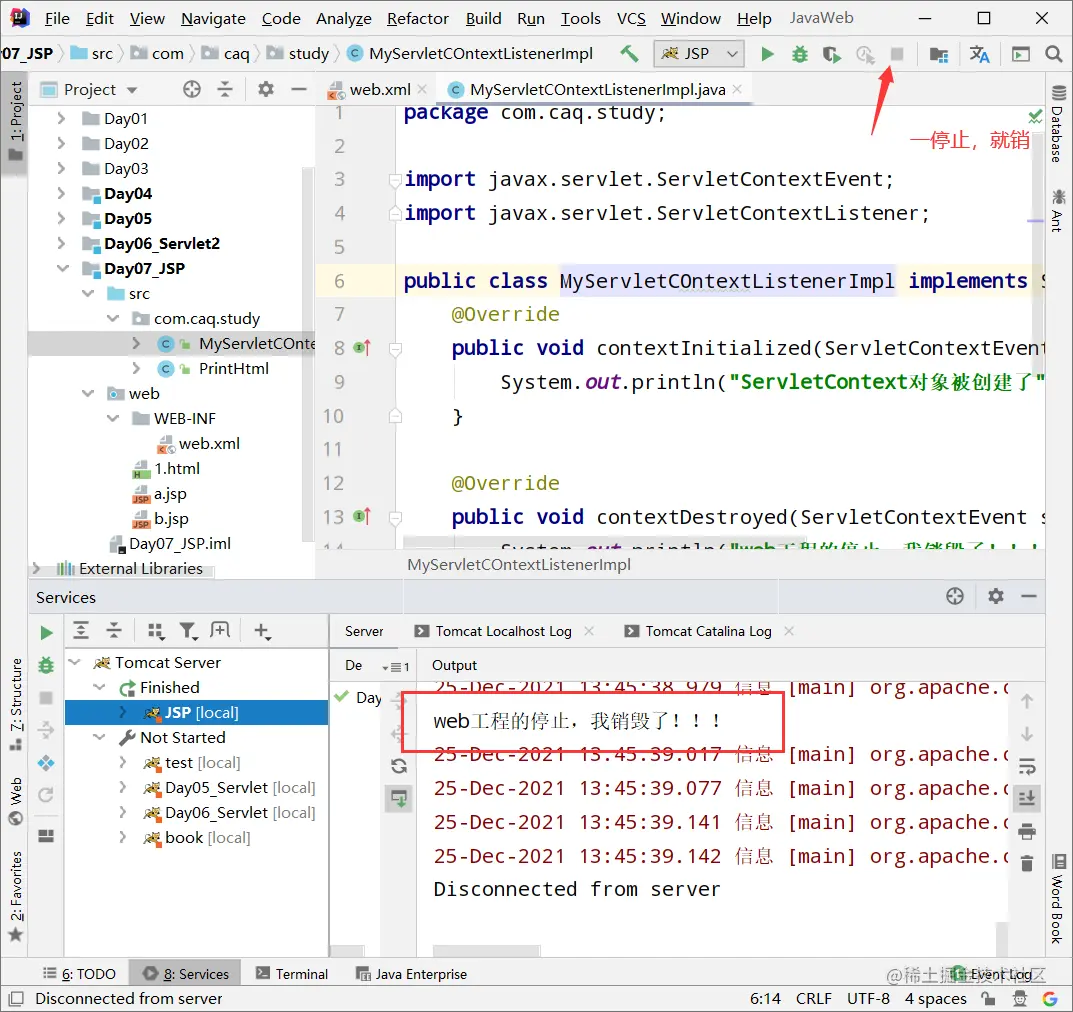Hide the Project panel with minus icon
This screenshot has width=1073, height=1012.
coord(298,89)
